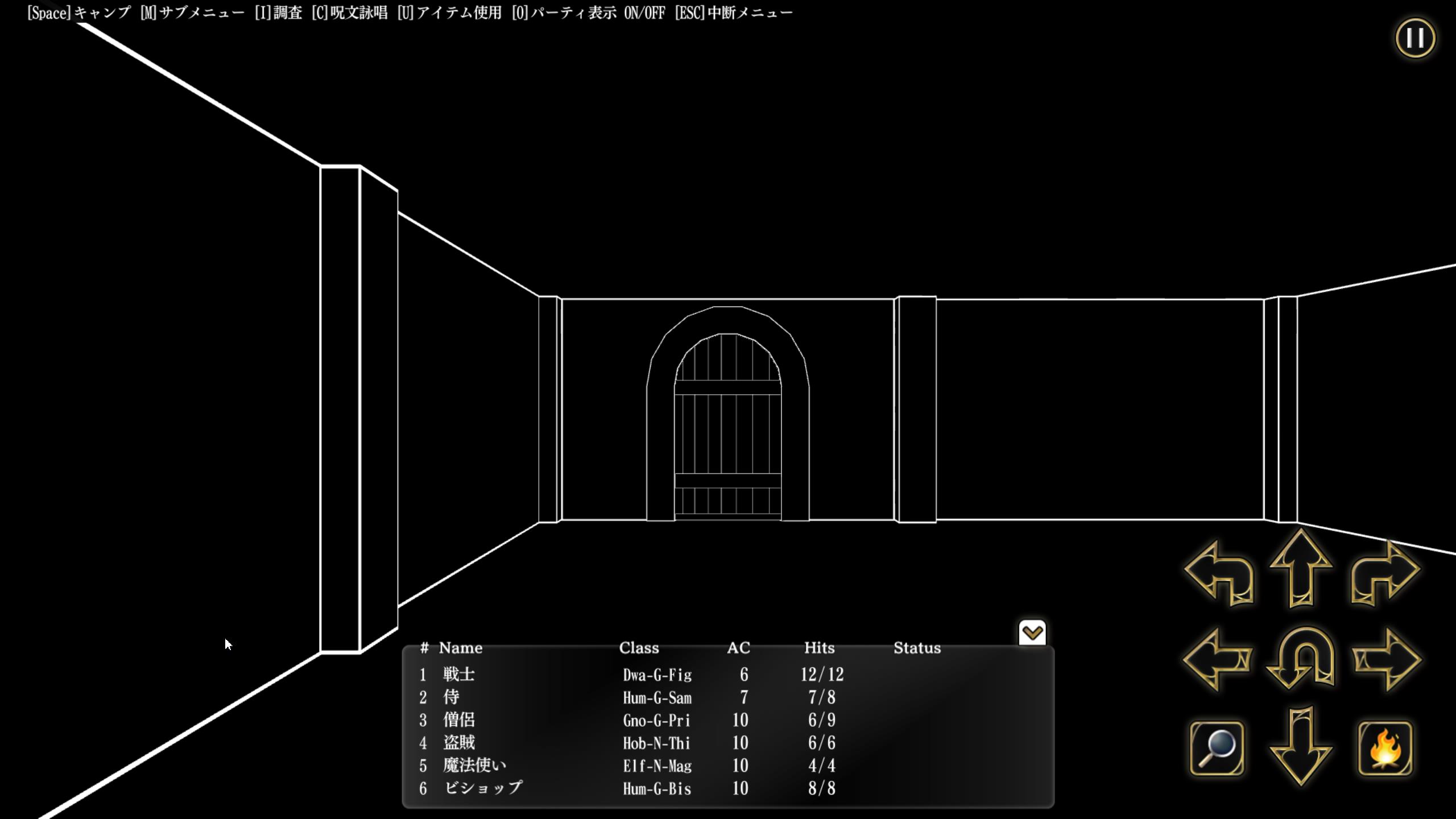Move forward with the up arrow
Viewport: 1456px width, 819px height.
1301,568
